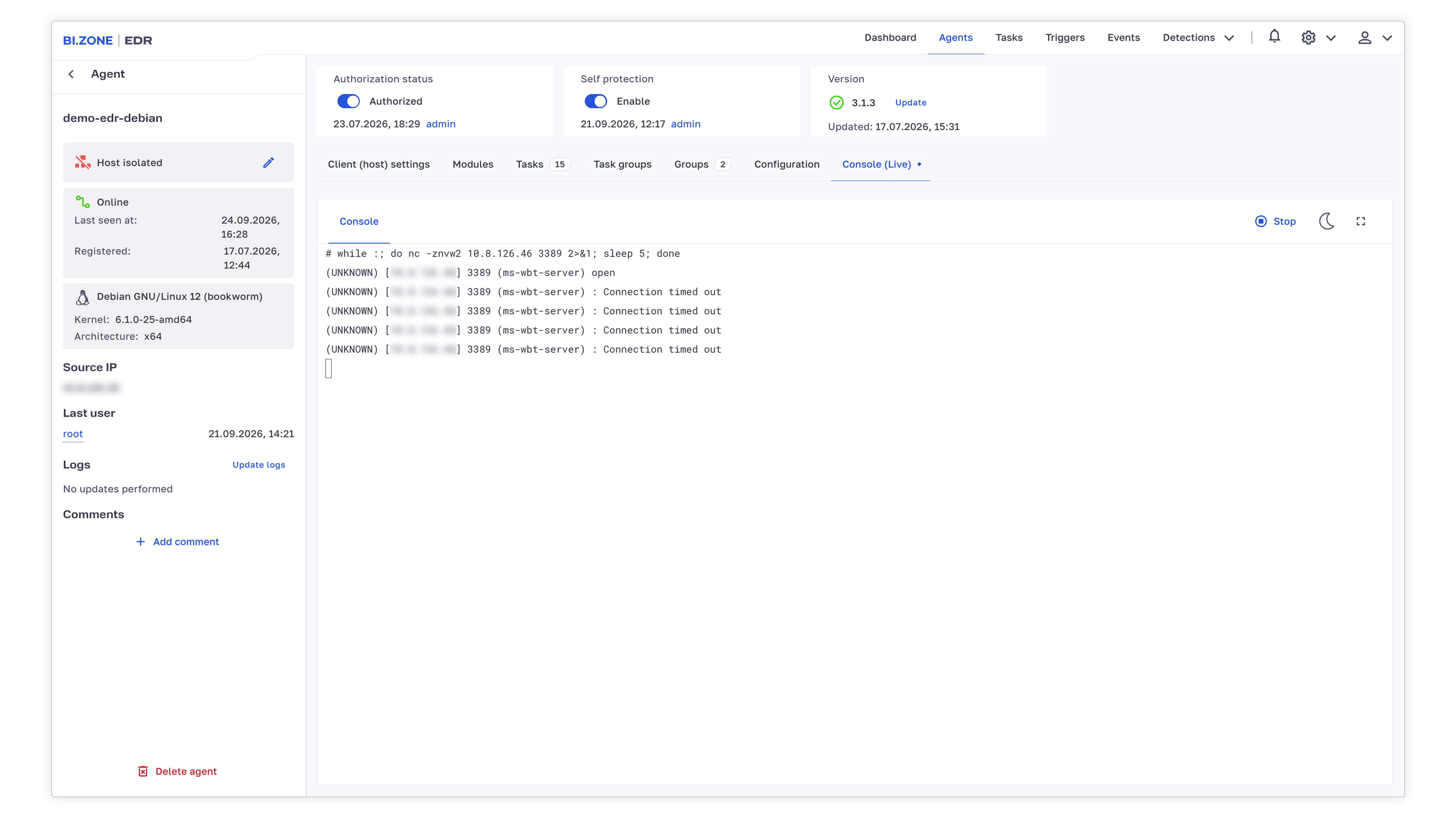Click the Update version link
Viewport: 1456px width, 818px height.
click(x=911, y=103)
